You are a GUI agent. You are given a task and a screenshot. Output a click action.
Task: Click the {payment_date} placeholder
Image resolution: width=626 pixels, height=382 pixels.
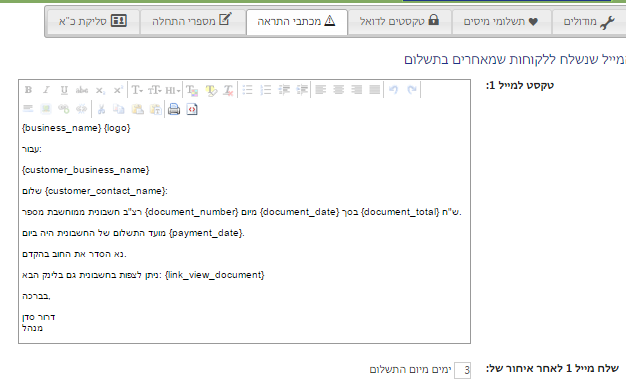[x=206, y=233]
